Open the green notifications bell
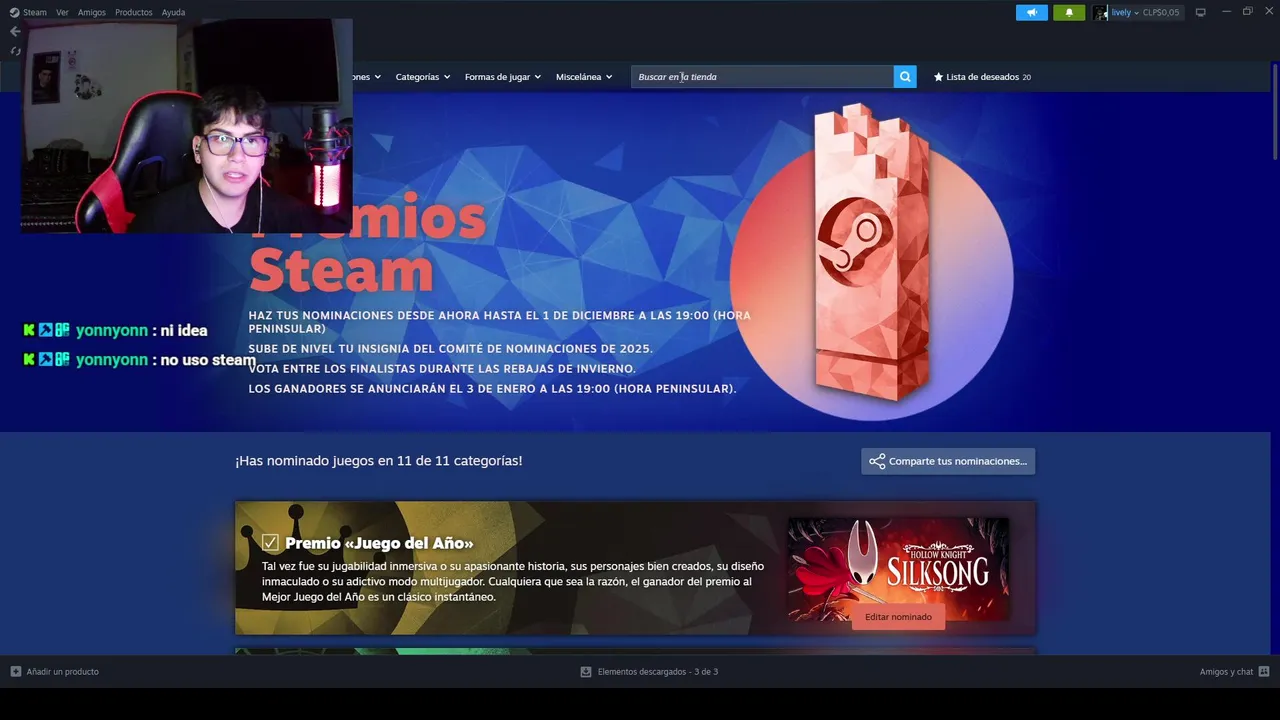 (x=1069, y=12)
